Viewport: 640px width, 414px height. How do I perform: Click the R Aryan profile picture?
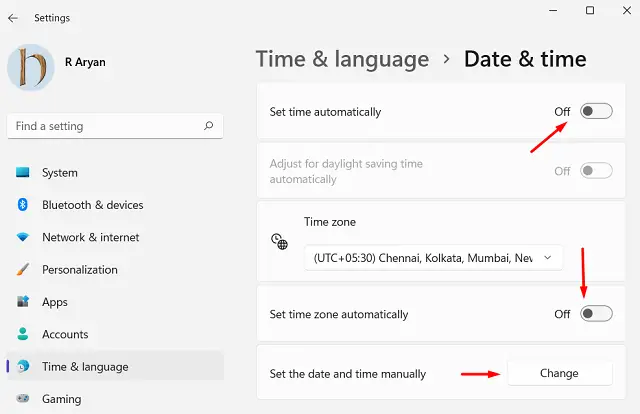click(31, 66)
